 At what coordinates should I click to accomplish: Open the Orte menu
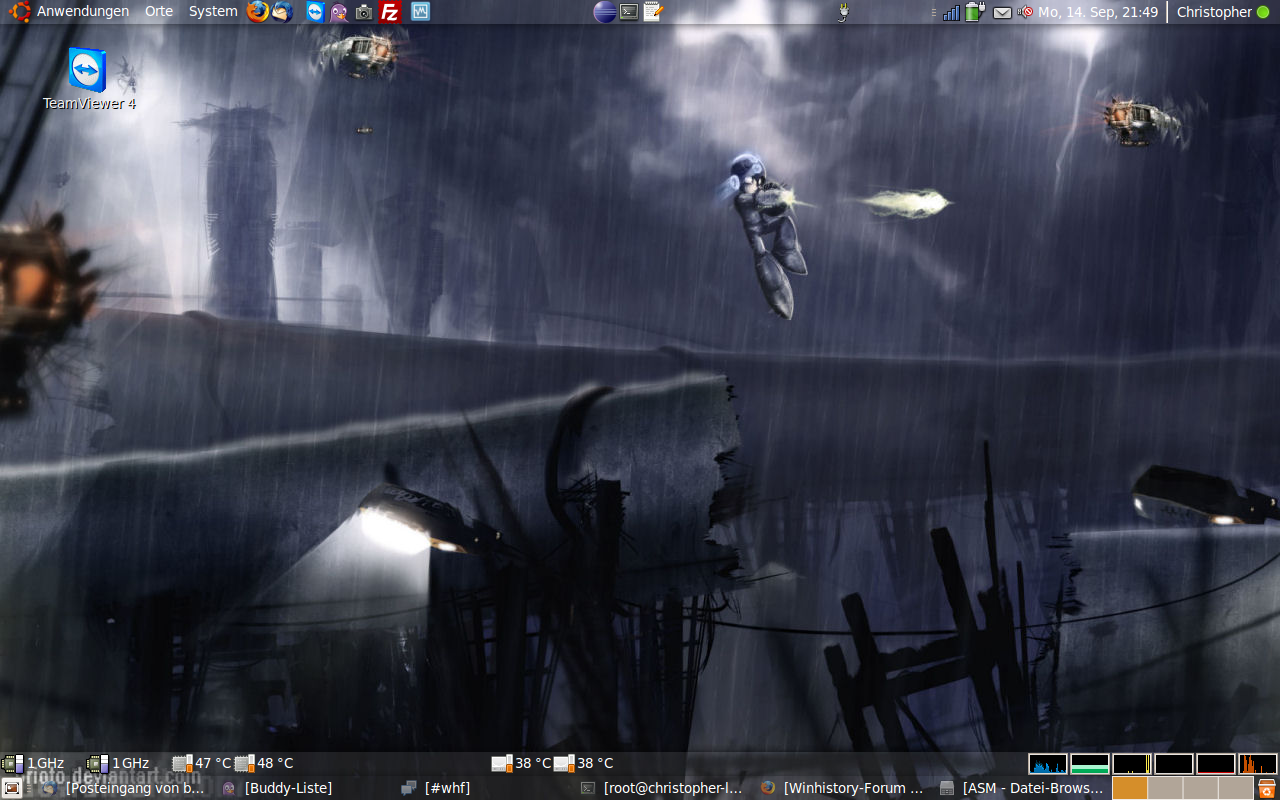pyautogui.click(x=159, y=12)
